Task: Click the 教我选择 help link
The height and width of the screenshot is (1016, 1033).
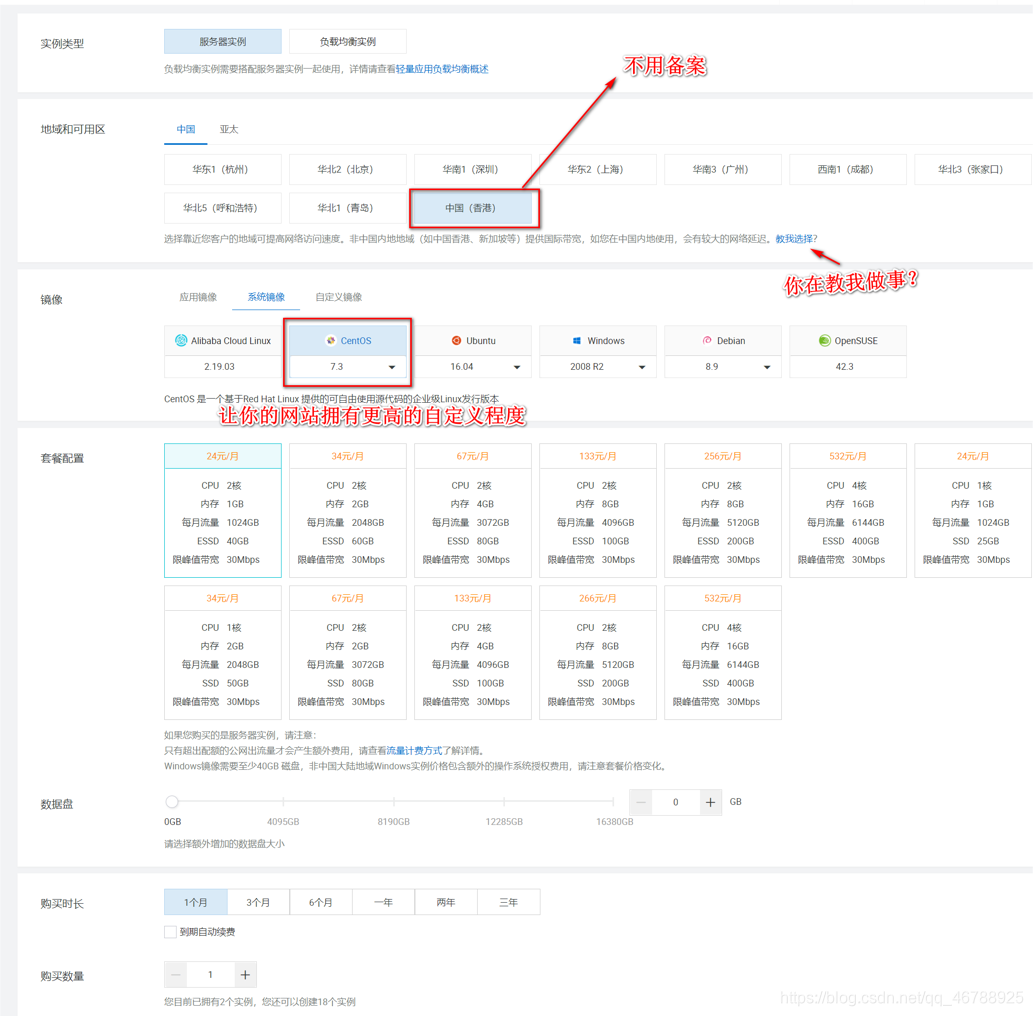Action: coord(794,239)
